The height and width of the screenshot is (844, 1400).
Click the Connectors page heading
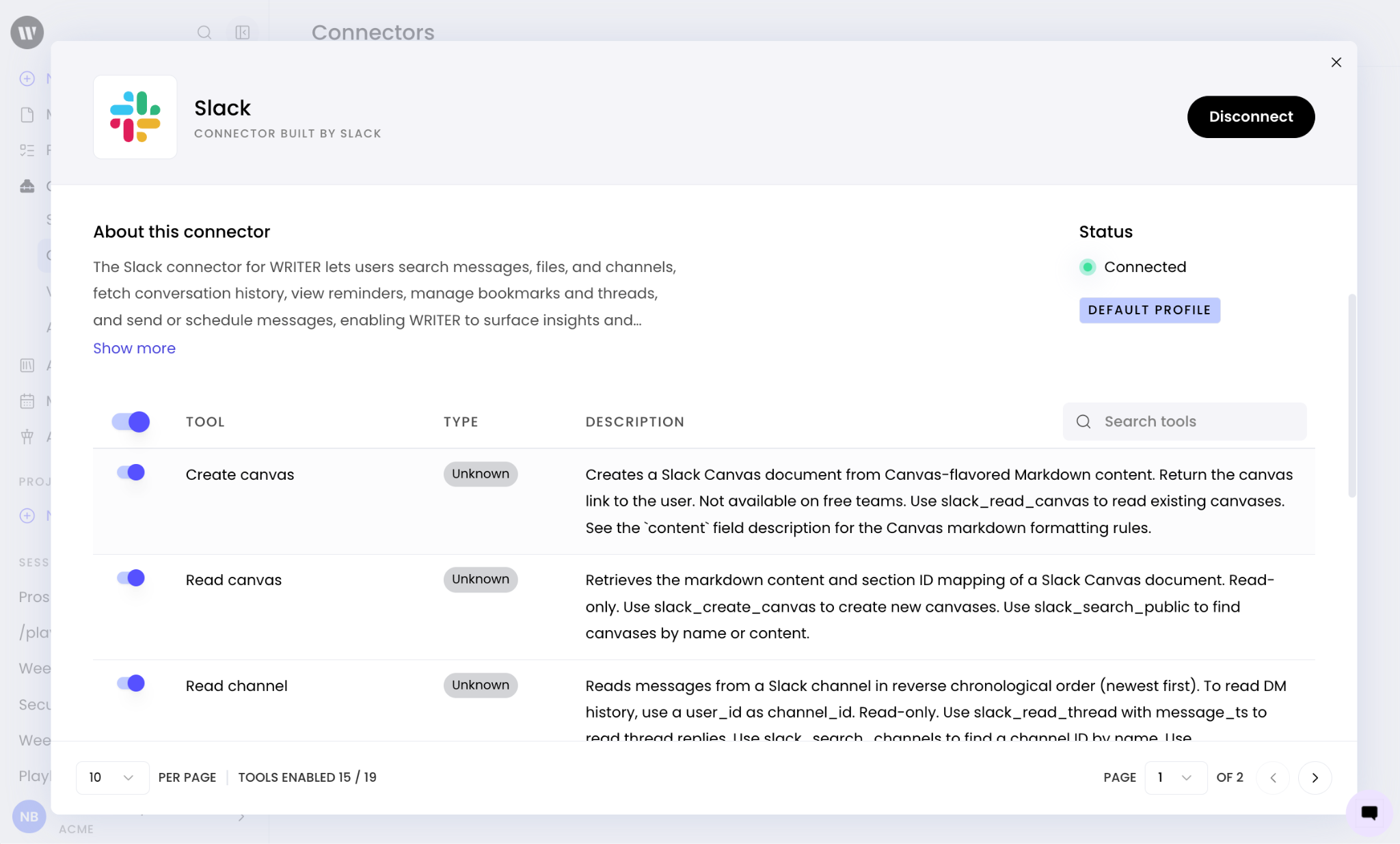click(x=373, y=32)
